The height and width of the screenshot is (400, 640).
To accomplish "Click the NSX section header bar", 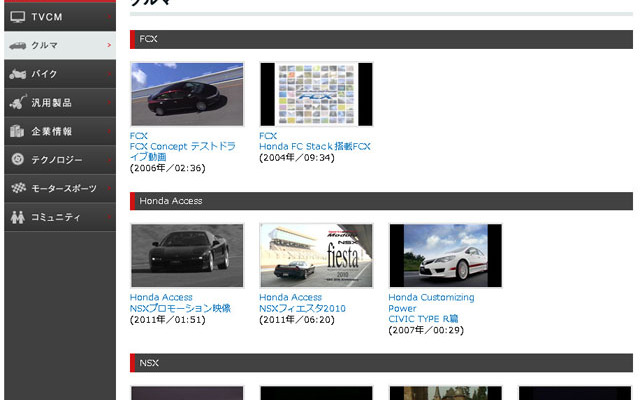I will pos(381,363).
